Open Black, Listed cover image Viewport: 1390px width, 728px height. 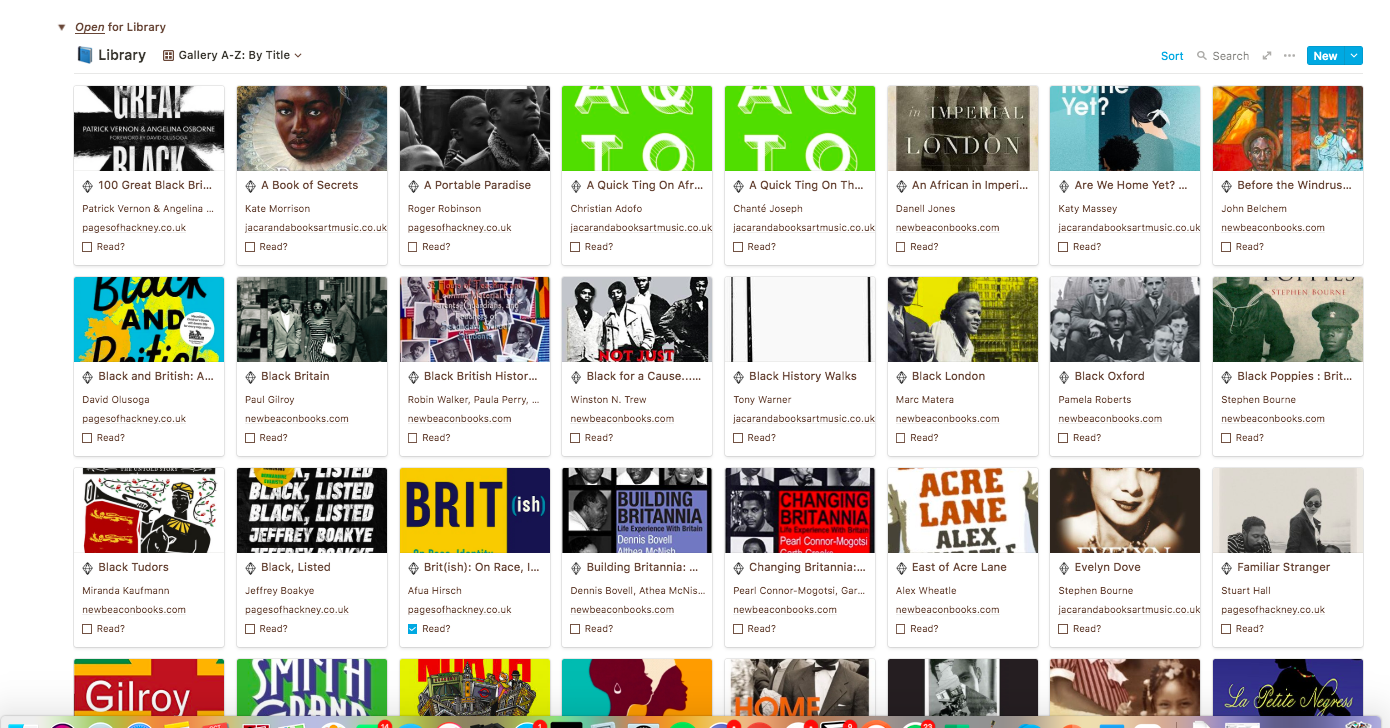coord(312,510)
